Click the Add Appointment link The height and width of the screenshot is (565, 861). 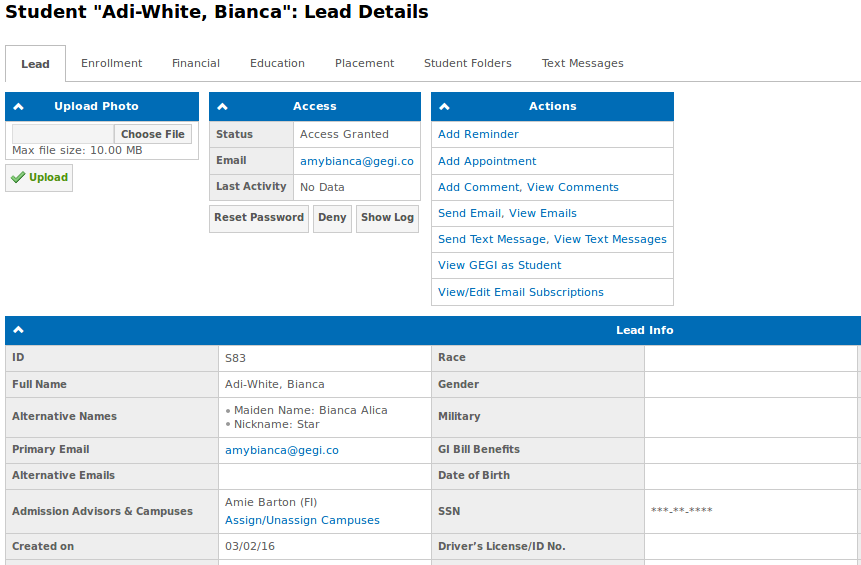tap(487, 161)
